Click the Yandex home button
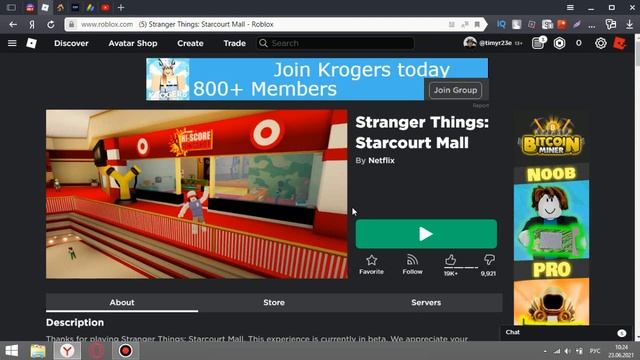 [32, 24]
